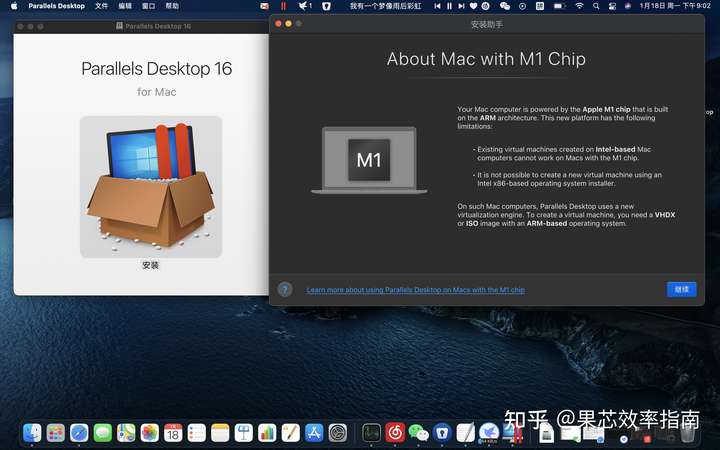This screenshot has height=450, width=720.
Task: Open Trash from the Dock
Action: click(687, 433)
